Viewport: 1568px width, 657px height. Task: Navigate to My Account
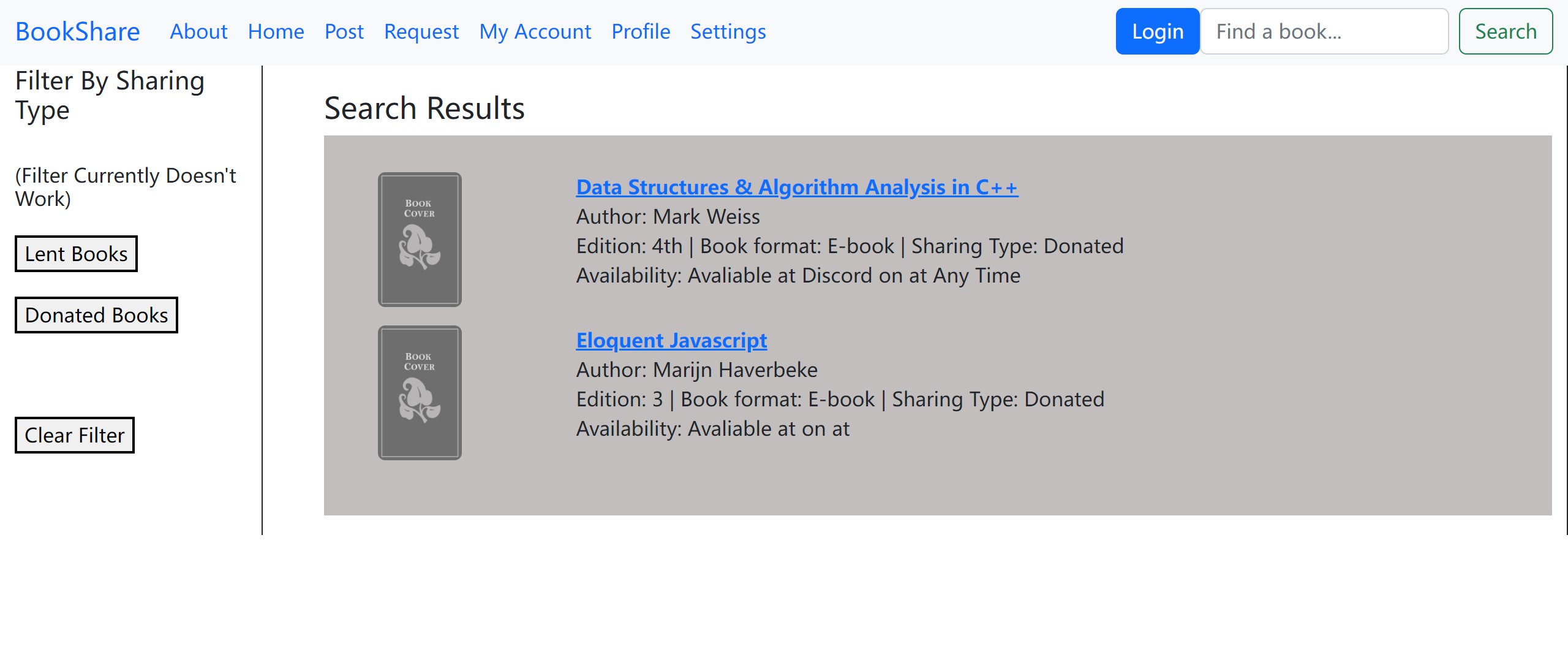(x=535, y=31)
